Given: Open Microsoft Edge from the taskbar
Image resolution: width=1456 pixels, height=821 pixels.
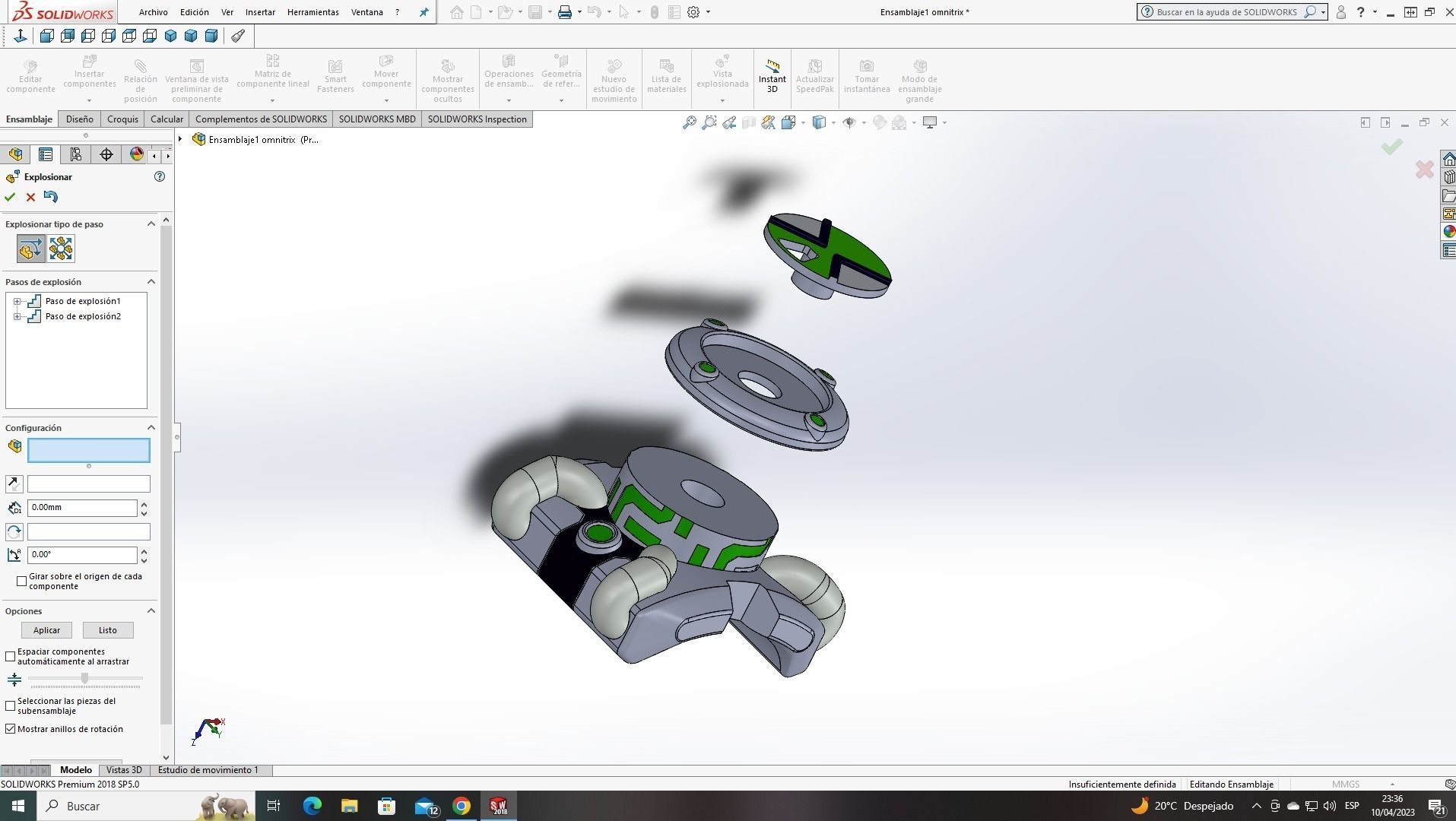Looking at the screenshot, I should [x=312, y=806].
